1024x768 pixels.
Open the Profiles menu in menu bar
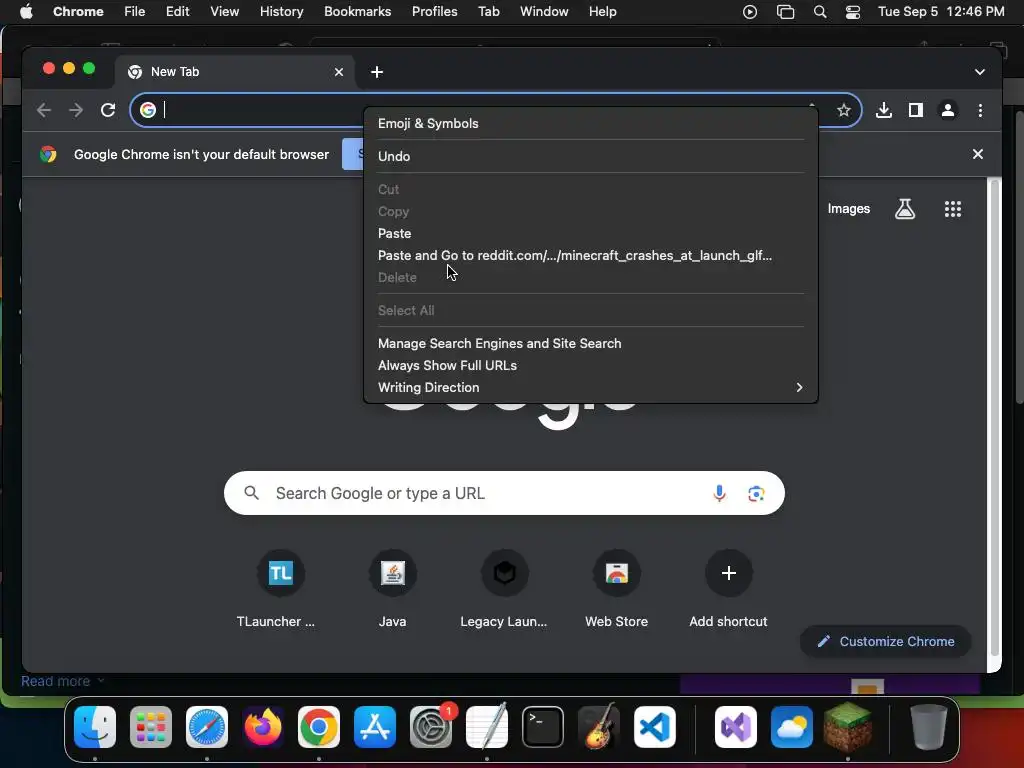tap(434, 12)
